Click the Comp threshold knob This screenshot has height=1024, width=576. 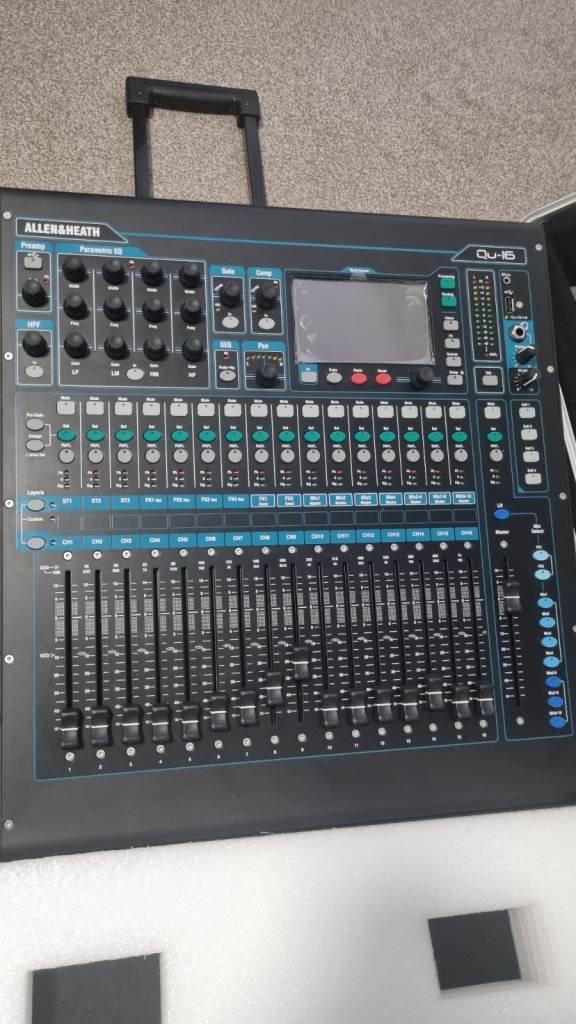click(266, 295)
